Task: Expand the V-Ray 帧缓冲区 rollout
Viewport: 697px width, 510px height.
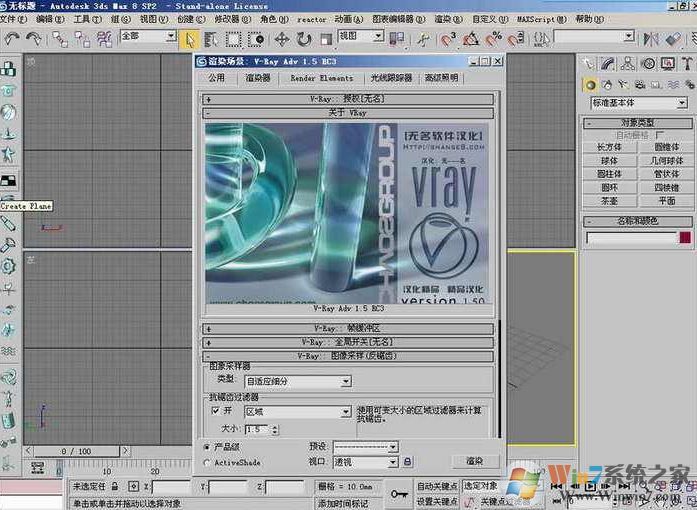Action: (348, 329)
